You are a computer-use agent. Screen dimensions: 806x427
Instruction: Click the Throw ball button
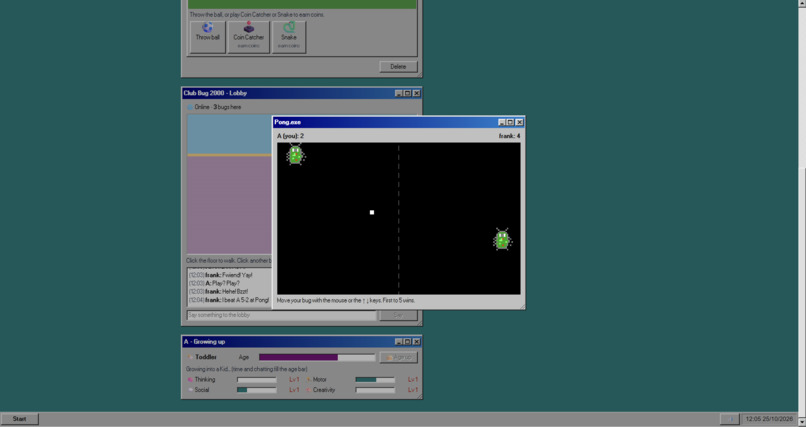point(208,37)
